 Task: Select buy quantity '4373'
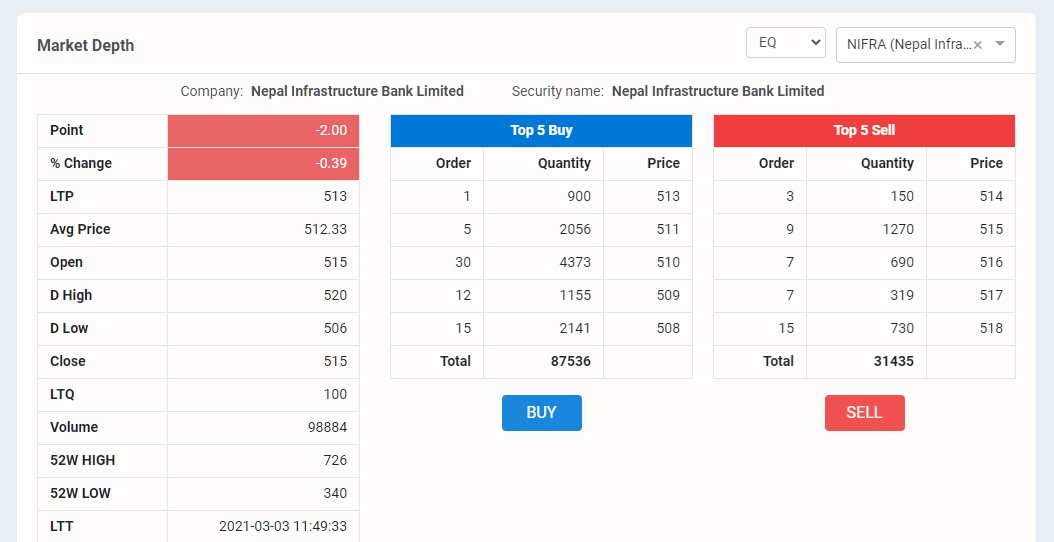tap(575, 262)
